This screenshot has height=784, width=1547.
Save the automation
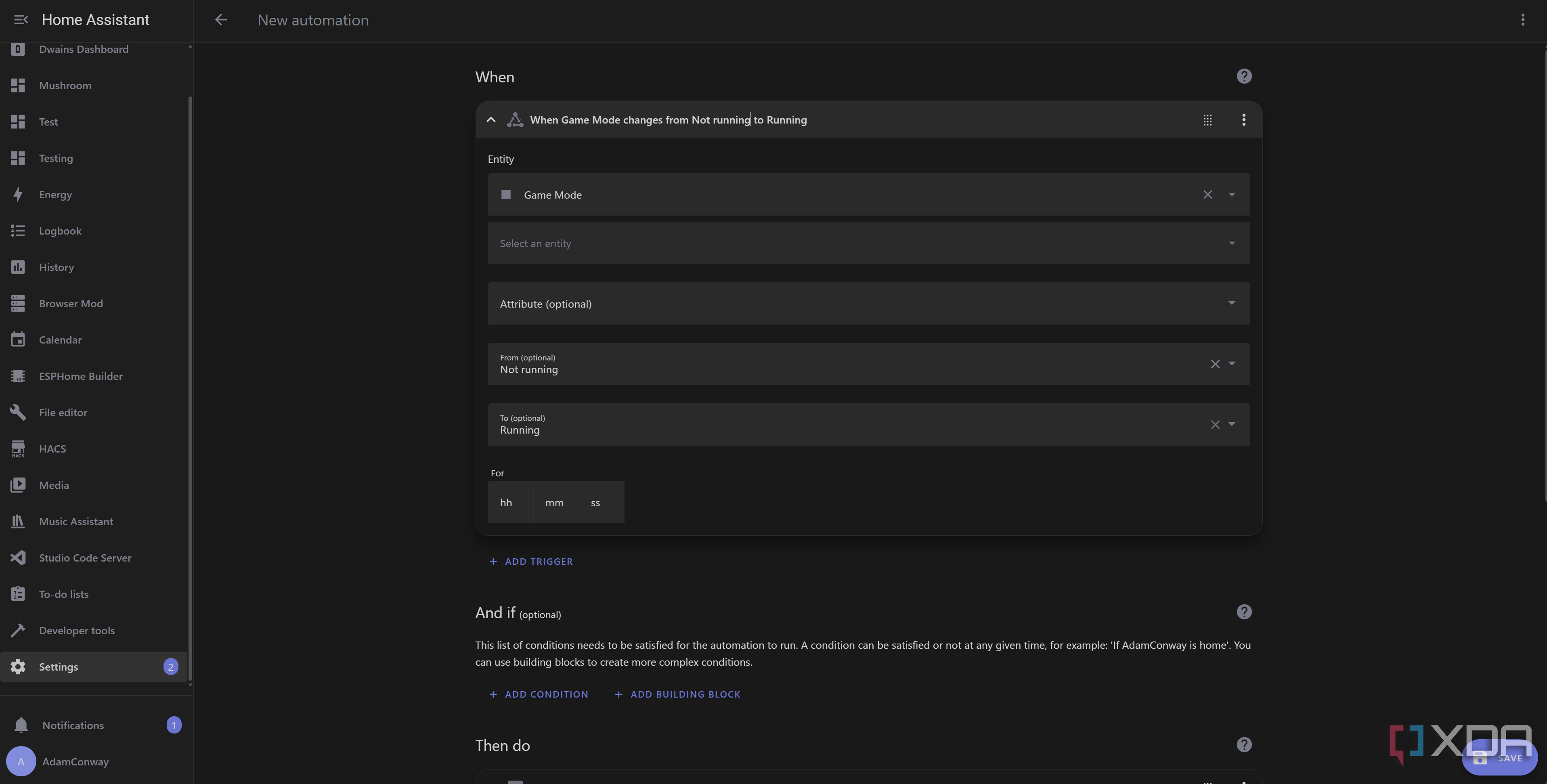point(1499,758)
